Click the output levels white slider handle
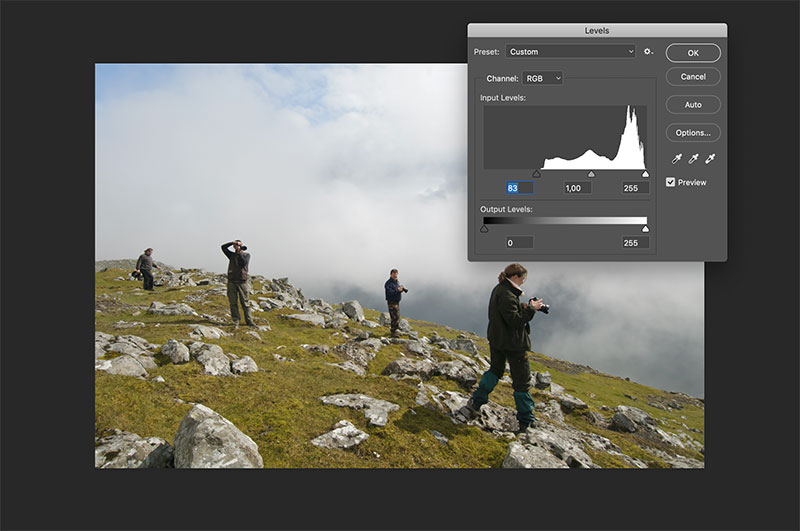The width and height of the screenshot is (800, 531). [645, 229]
